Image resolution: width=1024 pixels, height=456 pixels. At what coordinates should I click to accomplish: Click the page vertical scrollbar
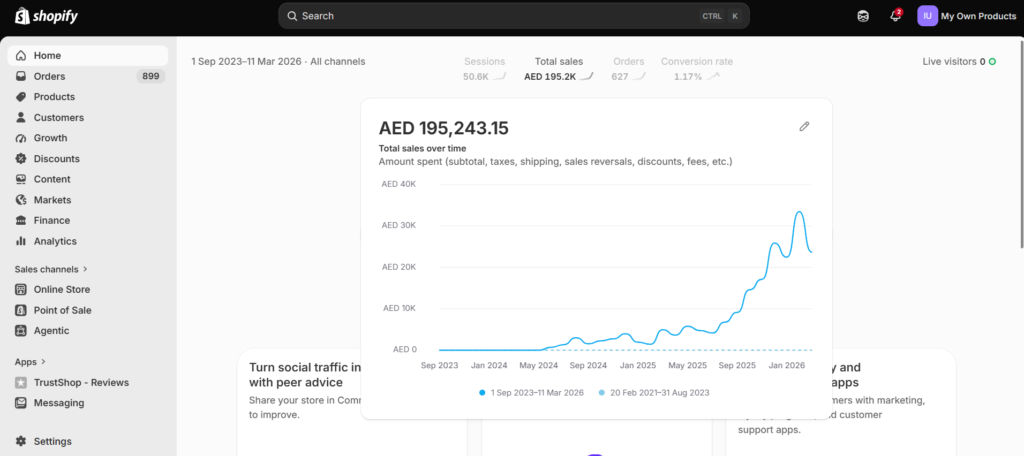1021,142
